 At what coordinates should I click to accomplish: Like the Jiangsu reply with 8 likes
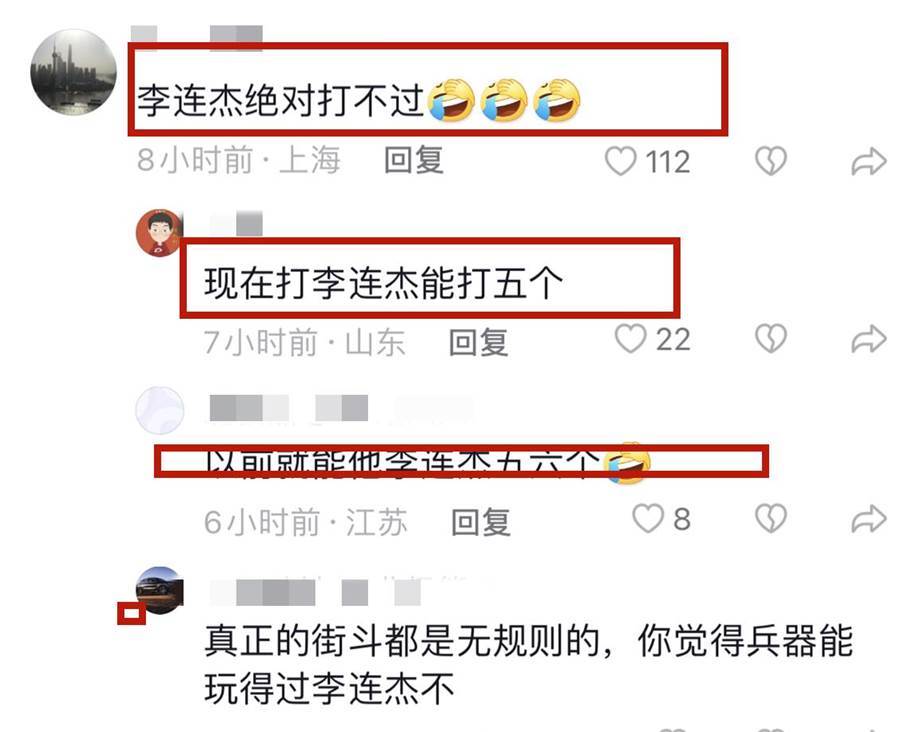648,518
